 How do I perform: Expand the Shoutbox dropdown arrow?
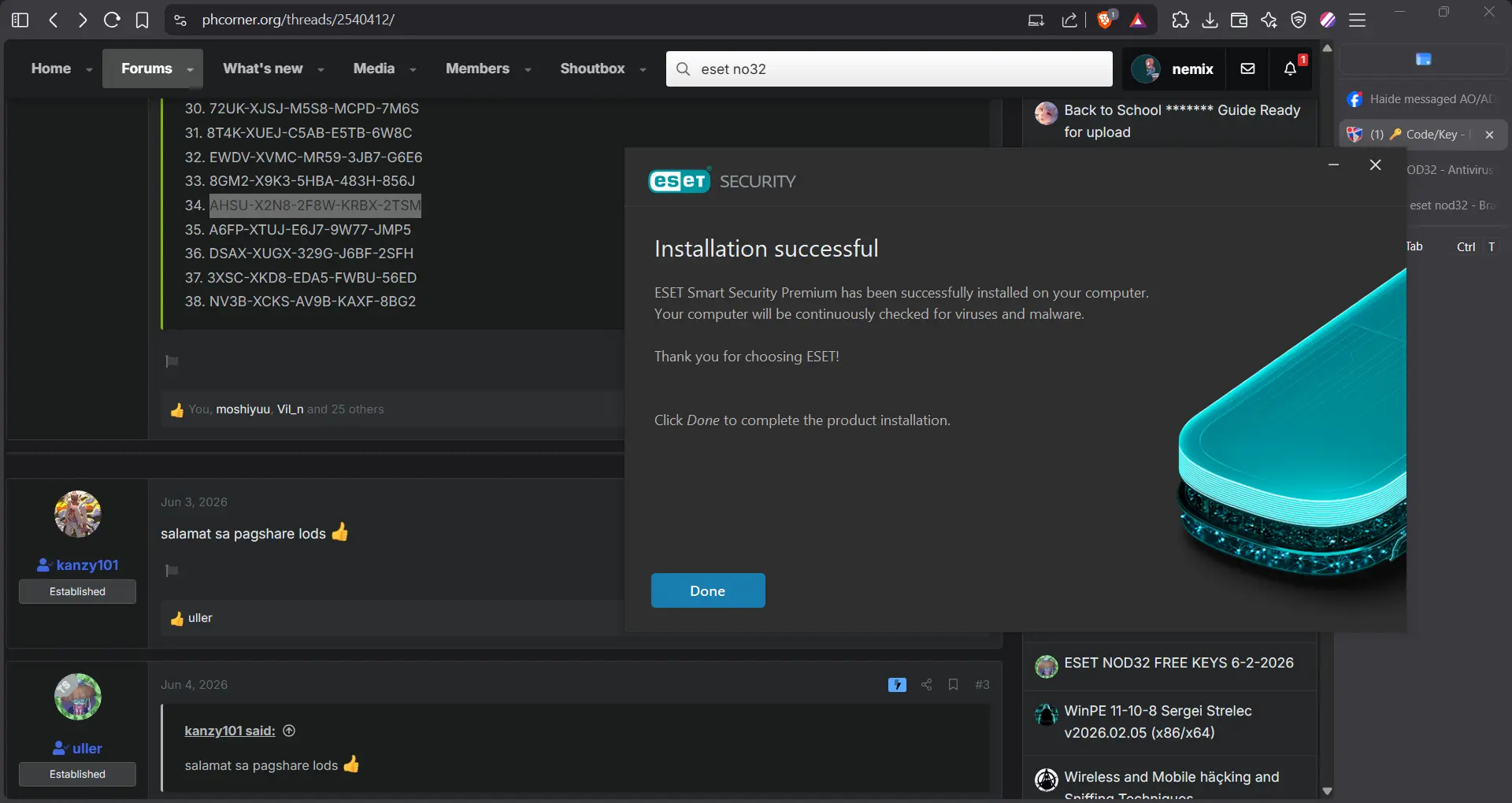coord(643,70)
